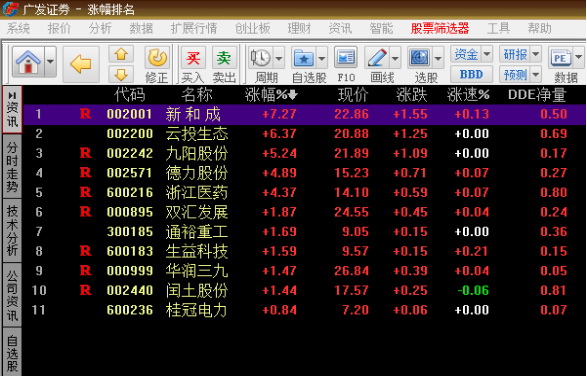
Task: Switch to the 自选股 side tab
Action: [12, 352]
